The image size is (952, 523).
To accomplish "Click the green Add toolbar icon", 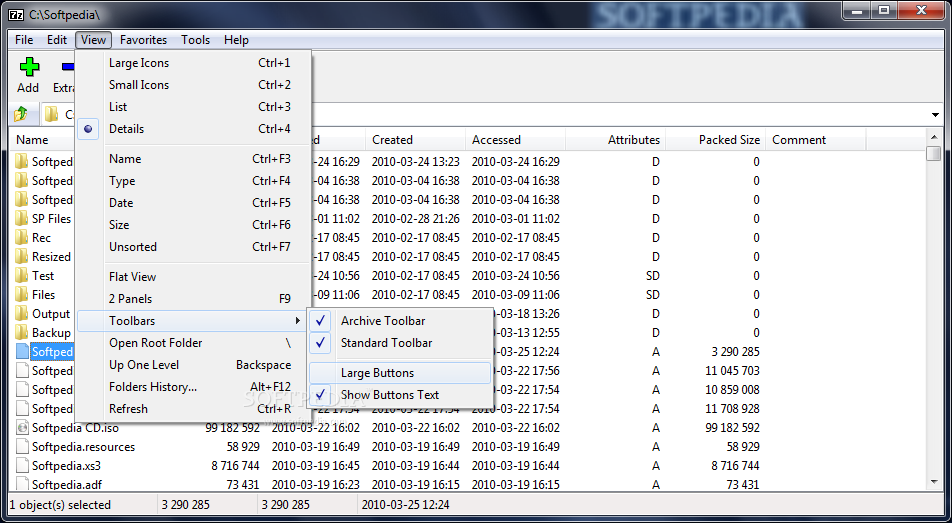I will tap(29, 67).
